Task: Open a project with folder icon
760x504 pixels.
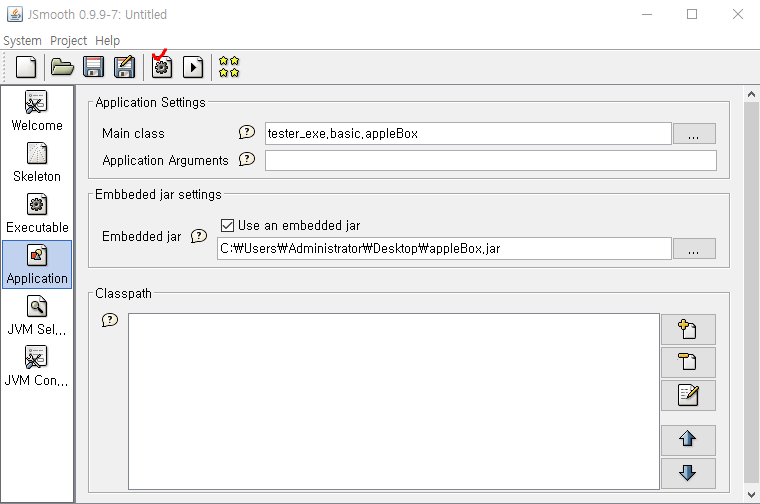Action: (63, 67)
